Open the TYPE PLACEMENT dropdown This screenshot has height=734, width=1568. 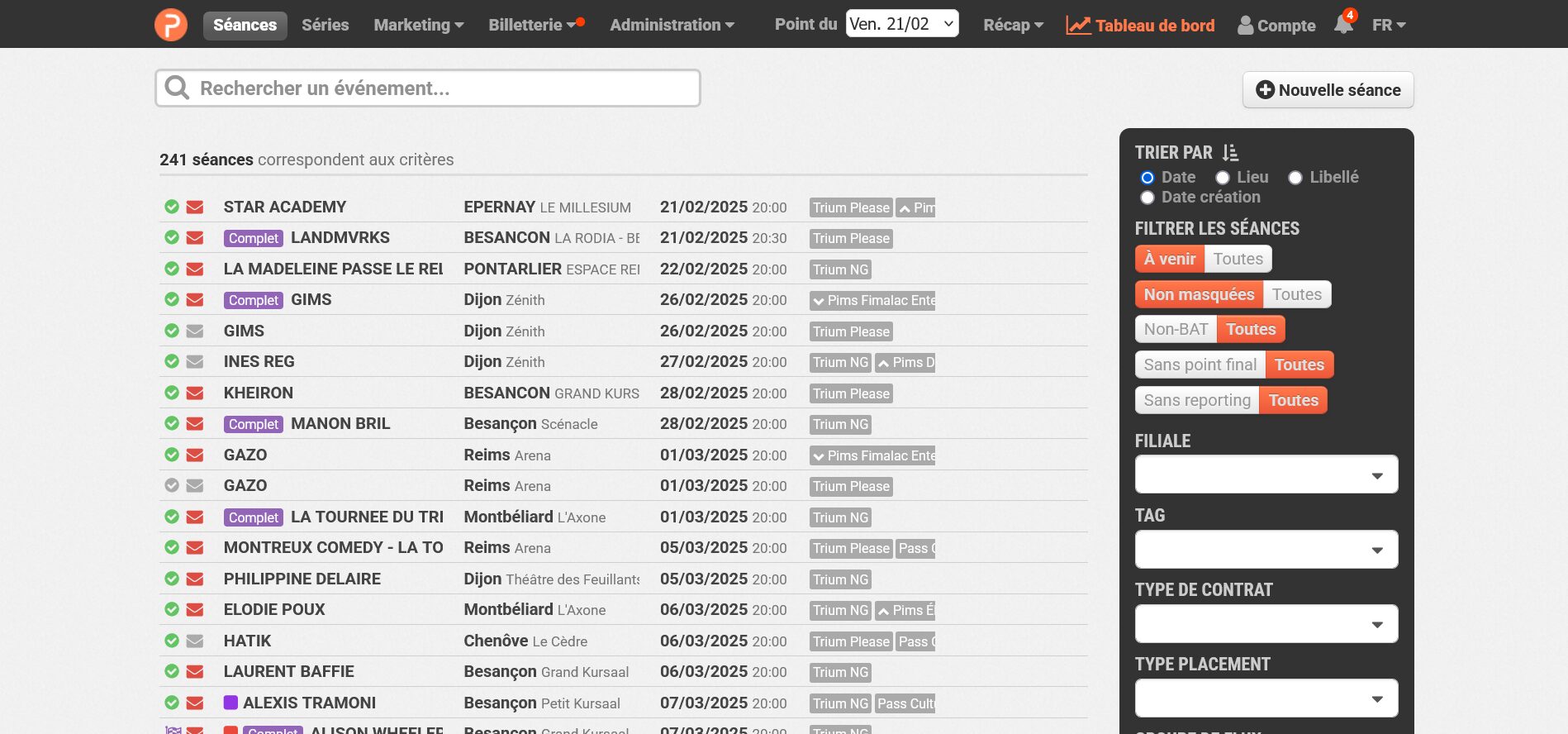point(1266,698)
